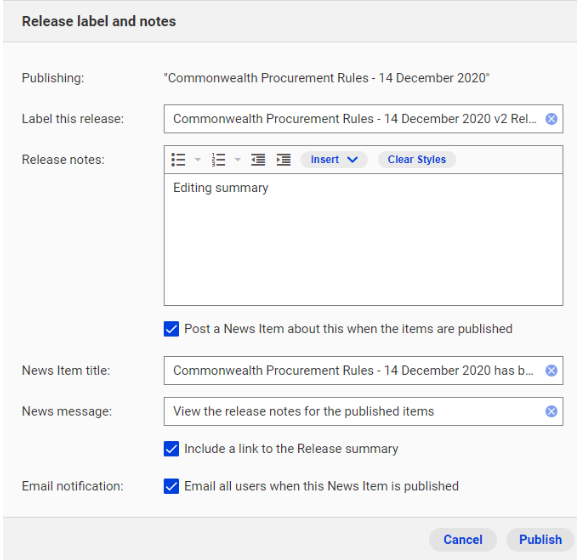Image resolution: width=578 pixels, height=560 pixels.
Task: Clear the News Item title field
Action: (551, 371)
